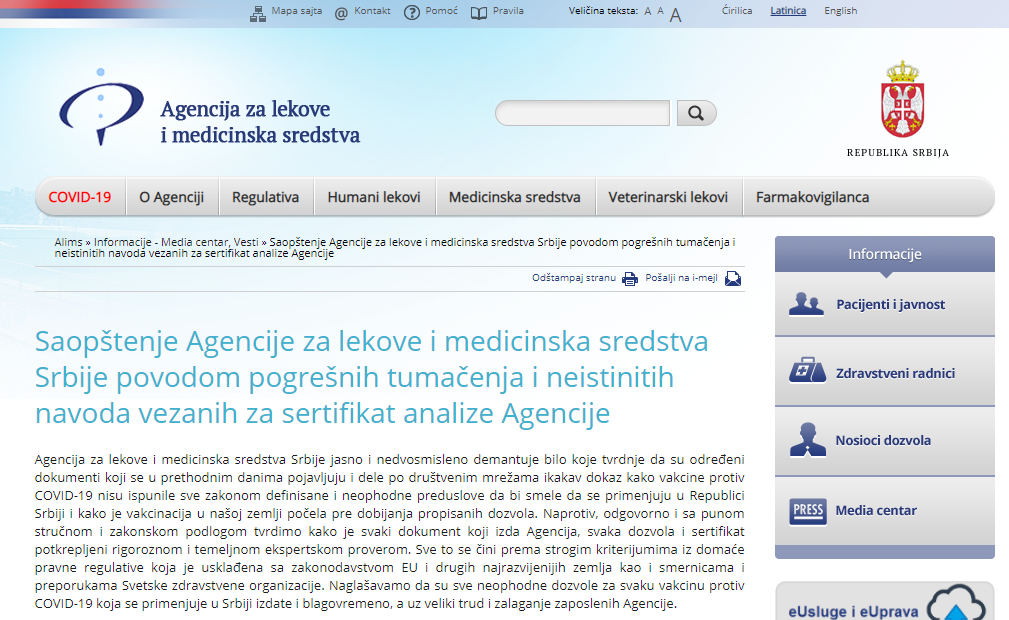Click the Informacije - Media centar, Vesti breadcrumb
This screenshot has height=620, width=1009.
176,242
